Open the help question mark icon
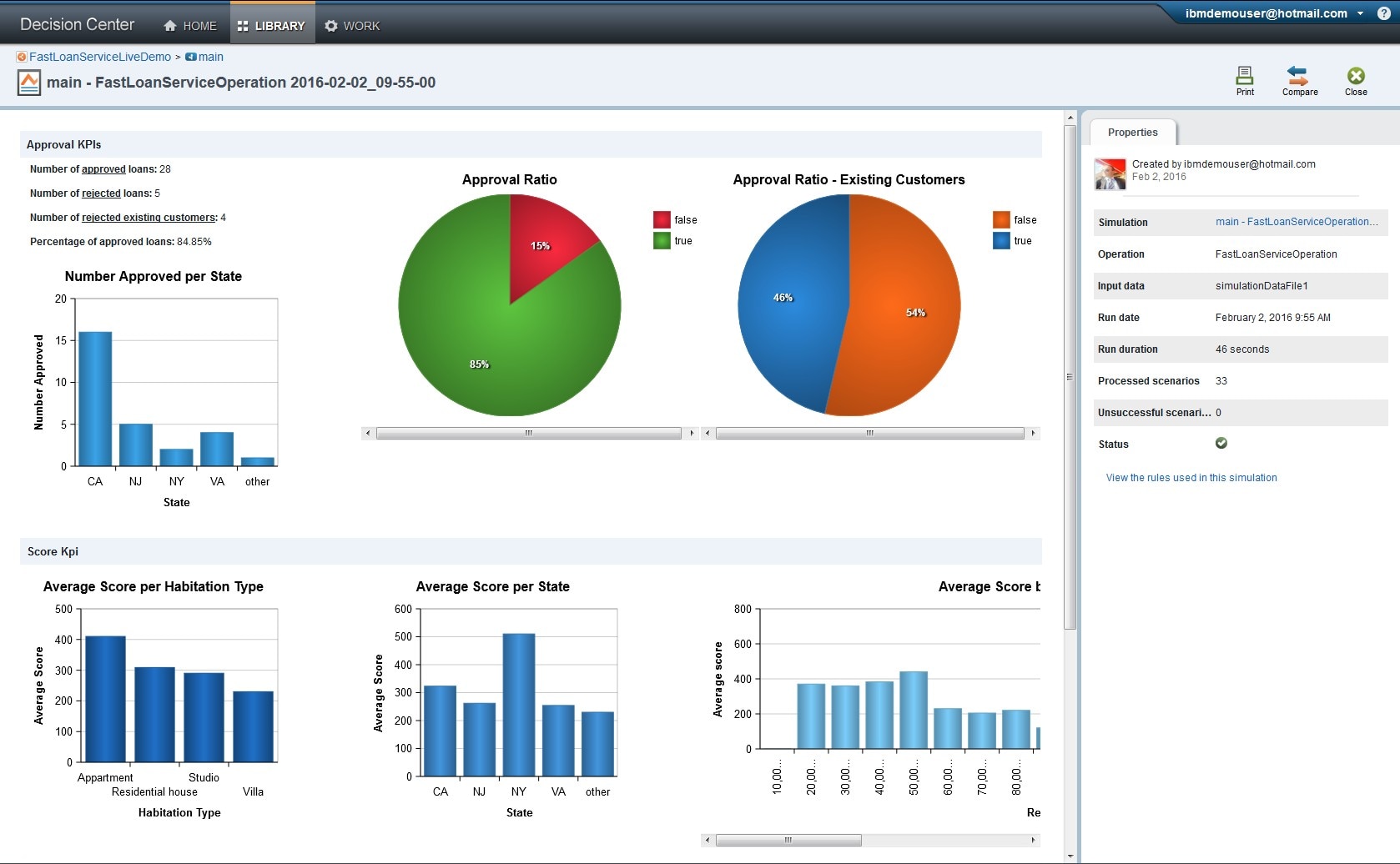The image size is (1400, 864). coord(1383,13)
